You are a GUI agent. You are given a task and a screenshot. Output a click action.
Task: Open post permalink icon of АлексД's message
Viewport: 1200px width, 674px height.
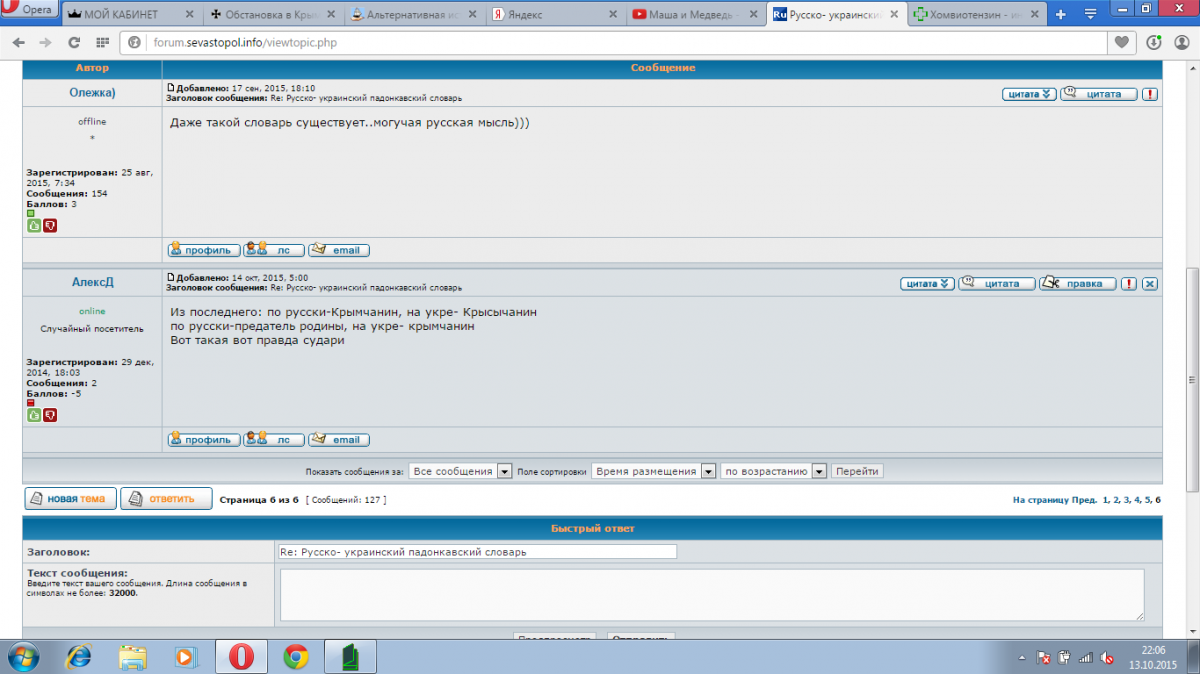(170, 277)
